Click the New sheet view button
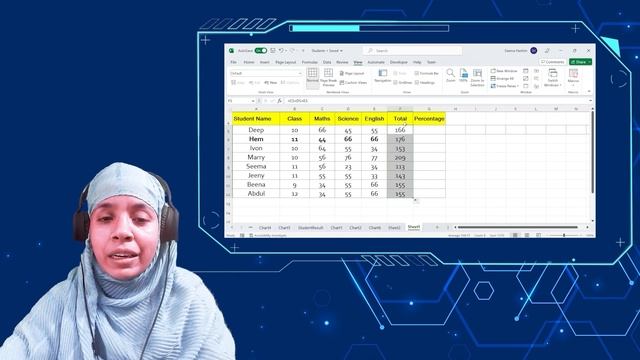This screenshot has height=360, width=640. pos(271,83)
